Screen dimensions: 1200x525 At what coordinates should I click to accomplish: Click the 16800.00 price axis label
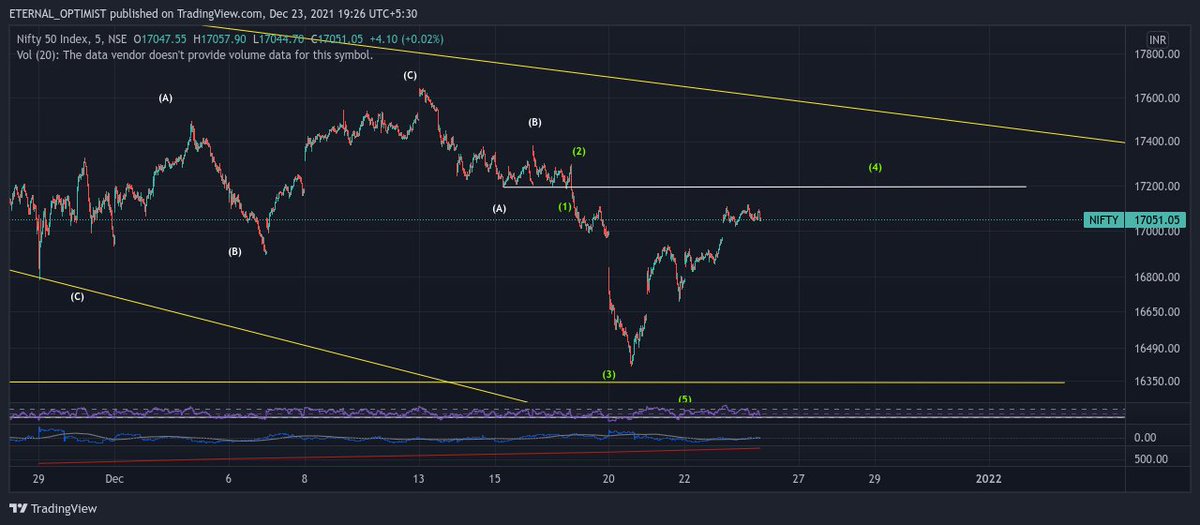tap(1158, 278)
